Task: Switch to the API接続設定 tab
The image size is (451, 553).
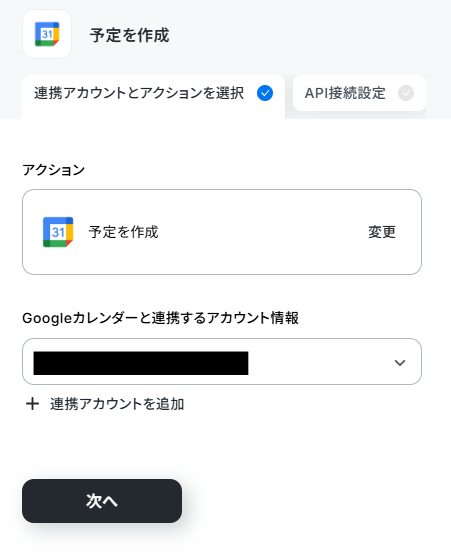Action: click(359, 93)
